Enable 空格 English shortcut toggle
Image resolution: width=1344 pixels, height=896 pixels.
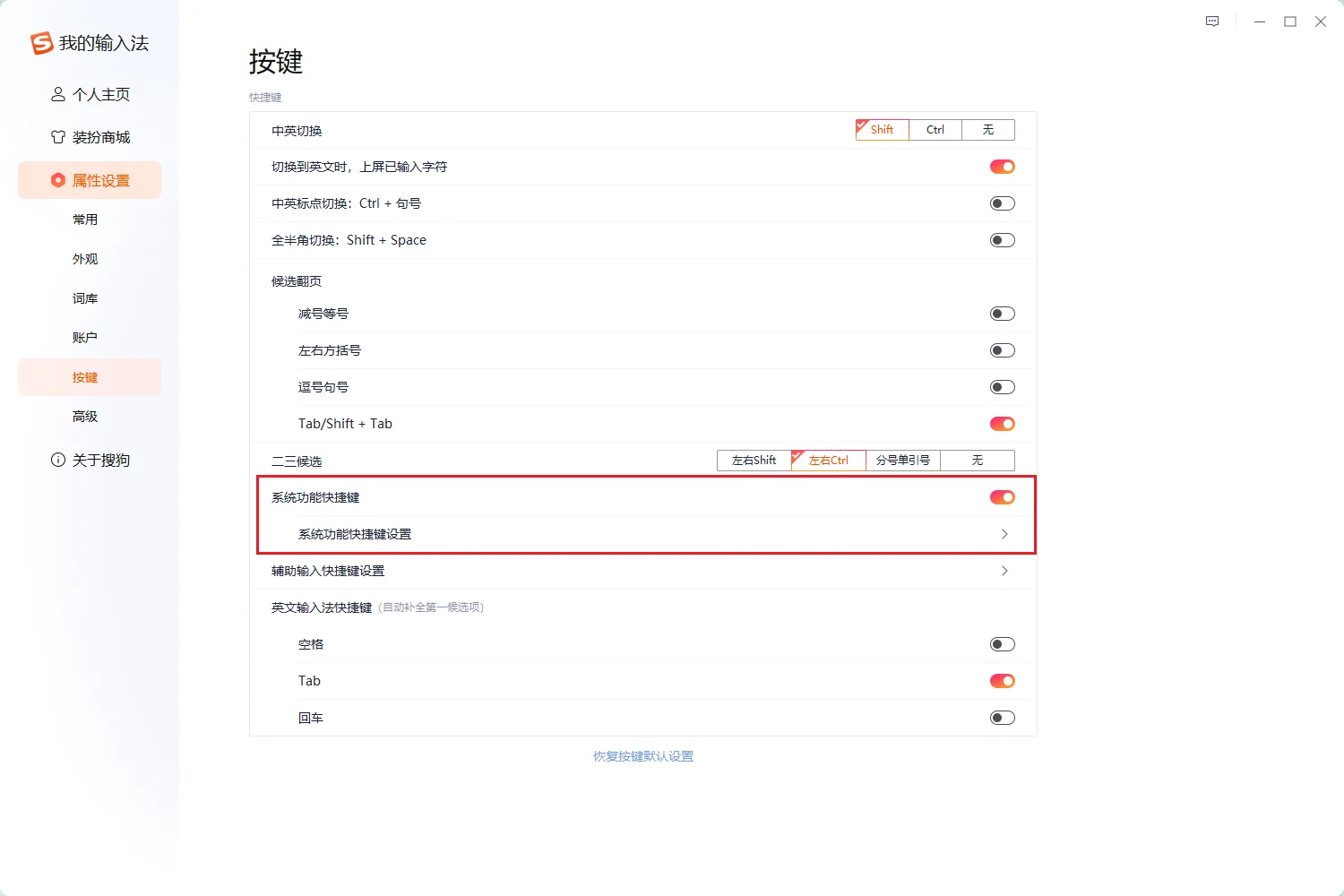coord(1002,643)
